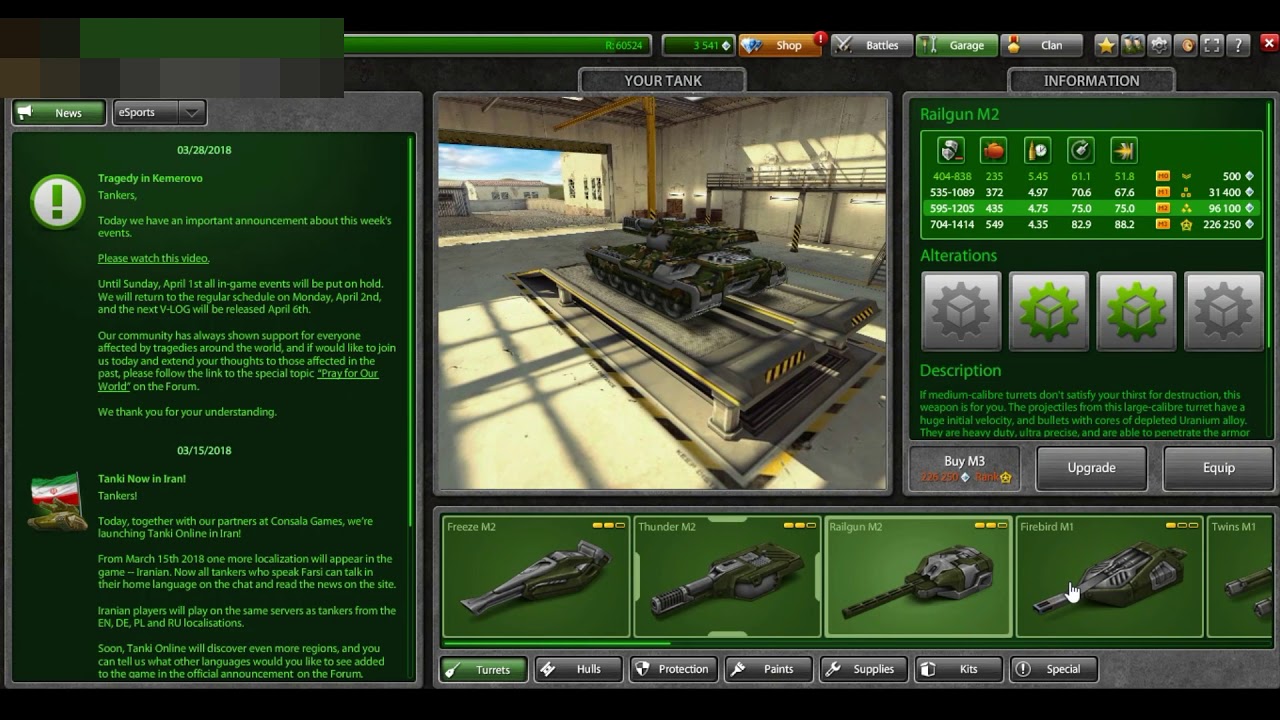1280x720 pixels.
Task: Click the reload time bullet-clock icon
Action: point(1038,151)
